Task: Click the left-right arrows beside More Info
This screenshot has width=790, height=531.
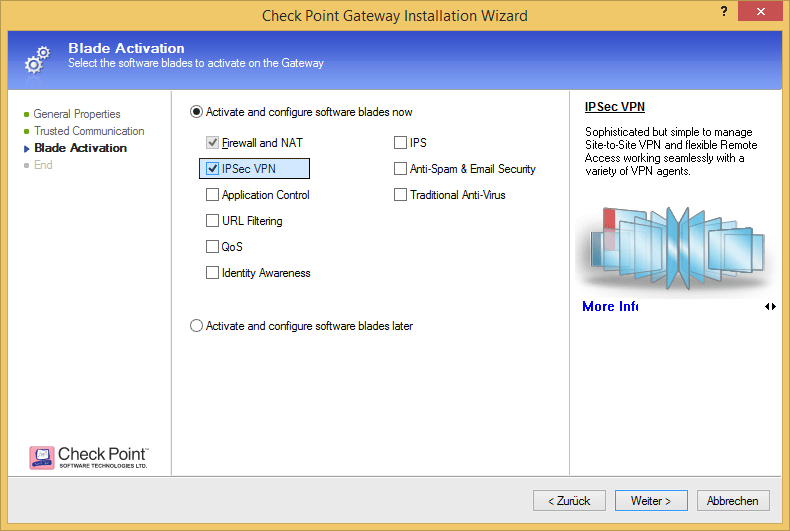Action: [x=770, y=306]
